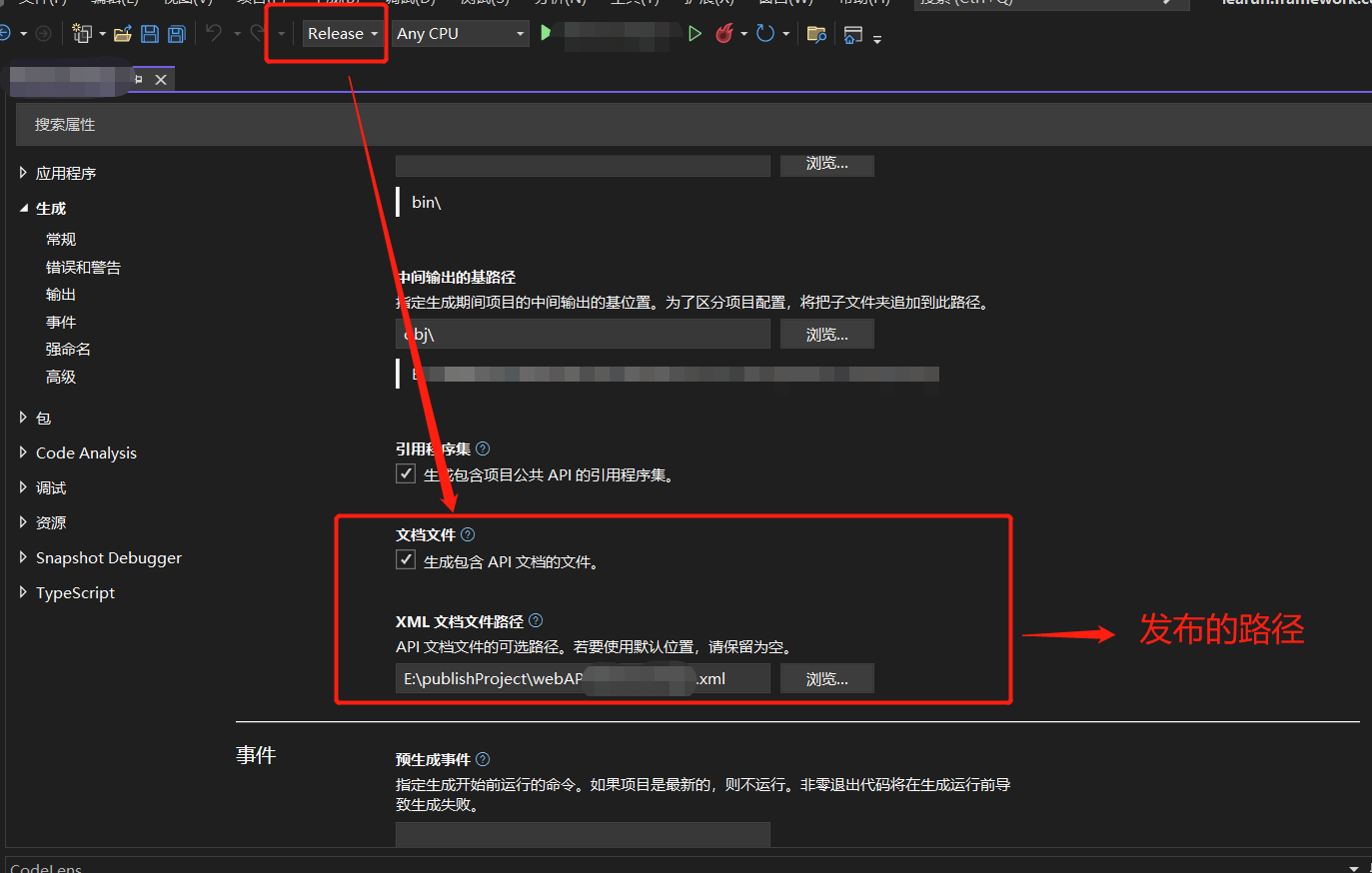The height and width of the screenshot is (873, 1372).
Task: Expand the 包 section
Action: (23, 418)
